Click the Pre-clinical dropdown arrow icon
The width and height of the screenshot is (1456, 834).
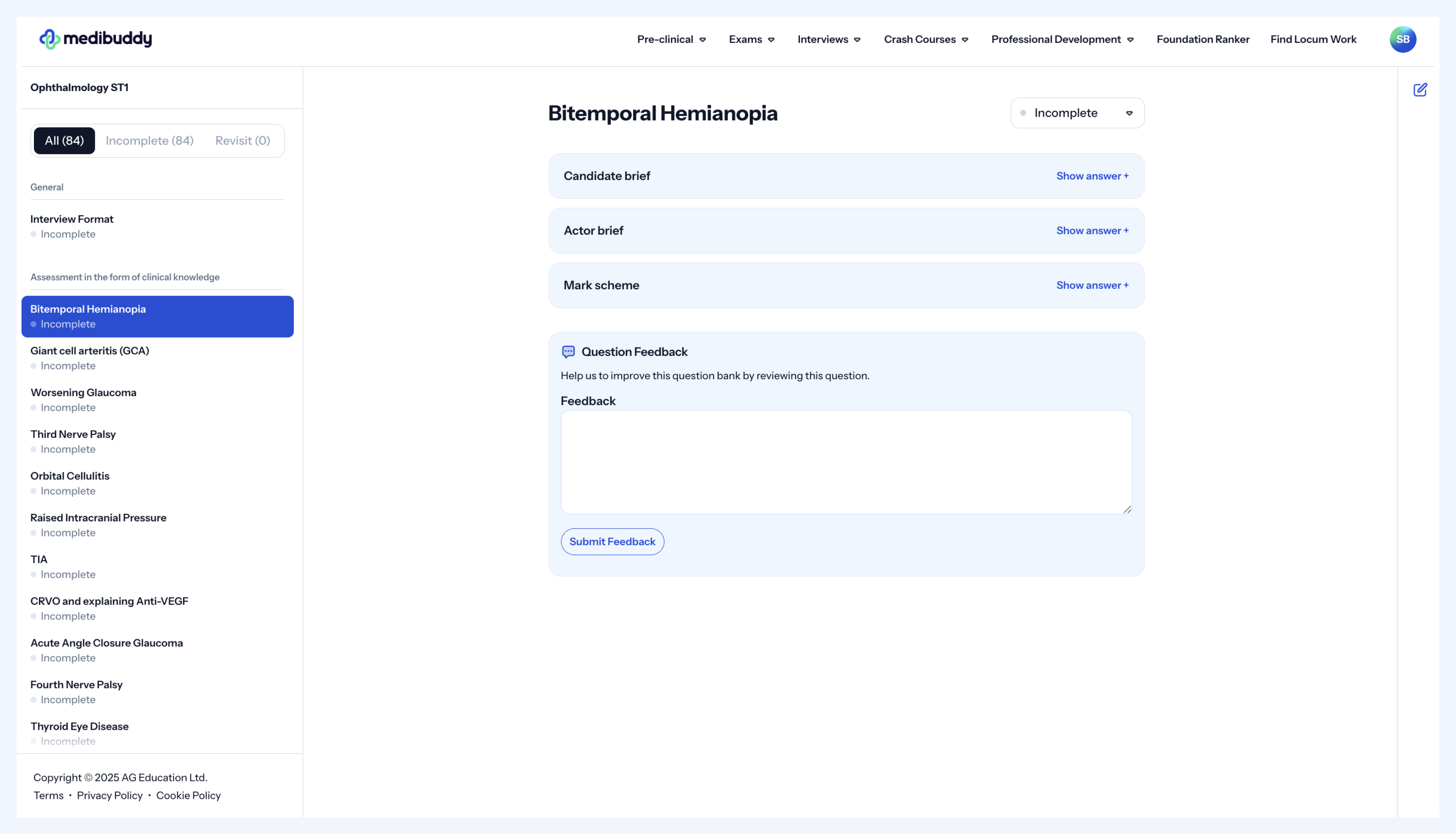[x=703, y=39]
